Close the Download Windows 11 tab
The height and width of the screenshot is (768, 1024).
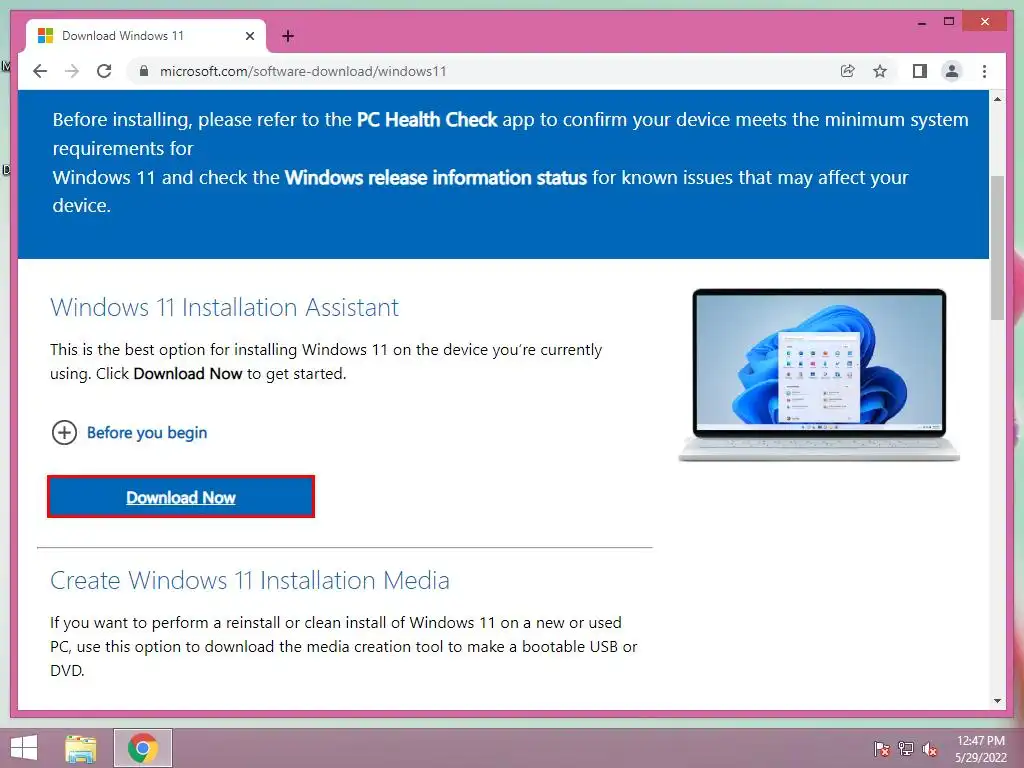(x=250, y=36)
